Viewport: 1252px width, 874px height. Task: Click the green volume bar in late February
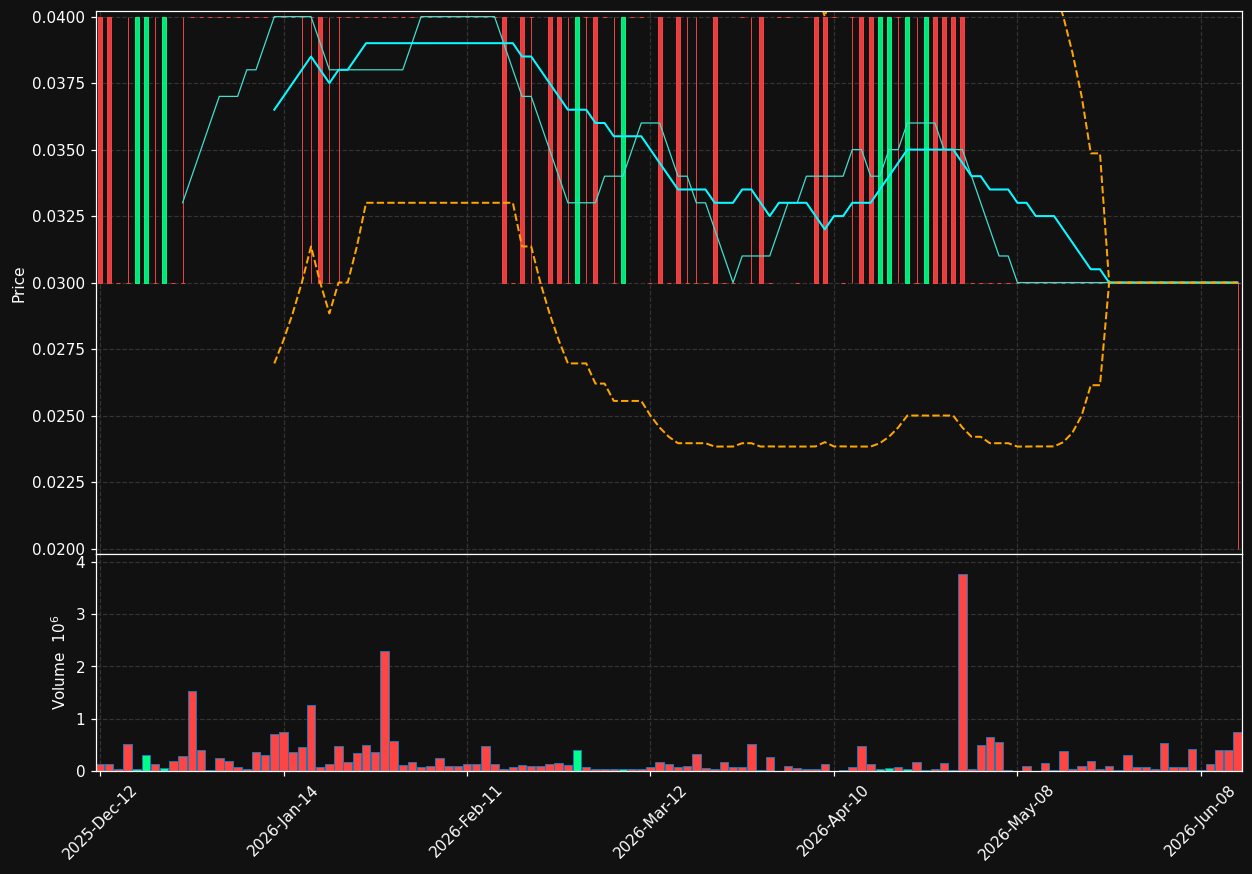point(577,760)
